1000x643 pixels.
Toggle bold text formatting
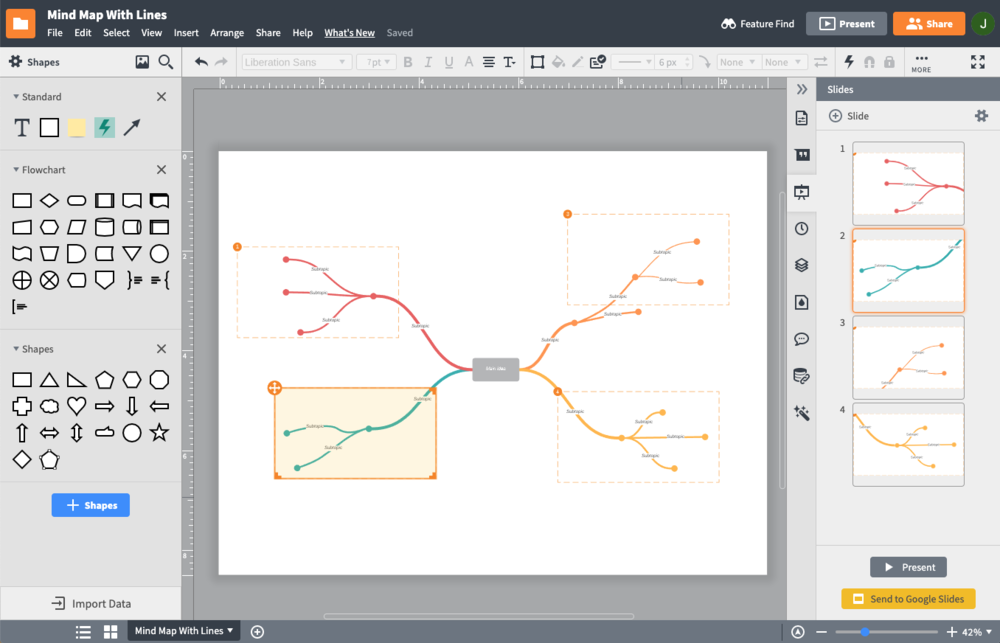pyautogui.click(x=407, y=62)
